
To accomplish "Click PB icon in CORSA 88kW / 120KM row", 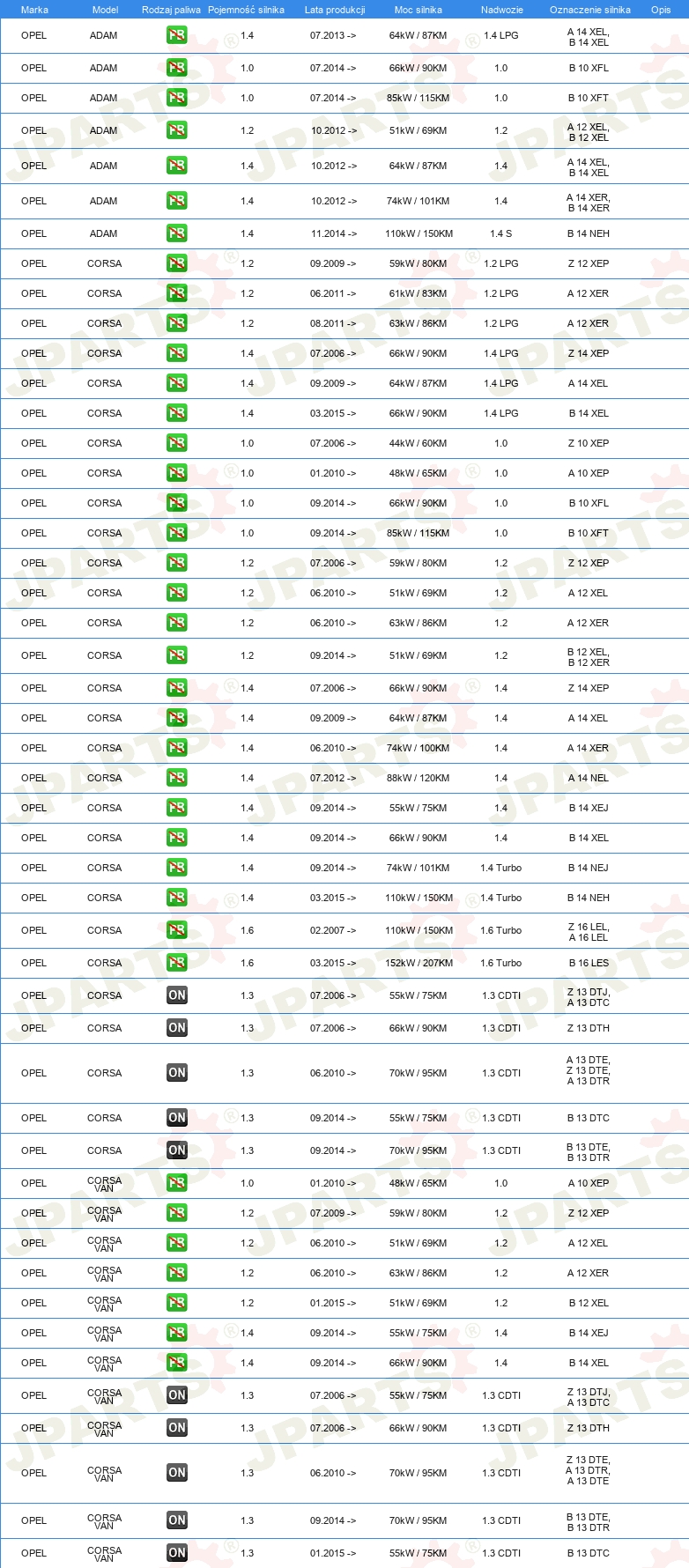I will (x=177, y=778).
